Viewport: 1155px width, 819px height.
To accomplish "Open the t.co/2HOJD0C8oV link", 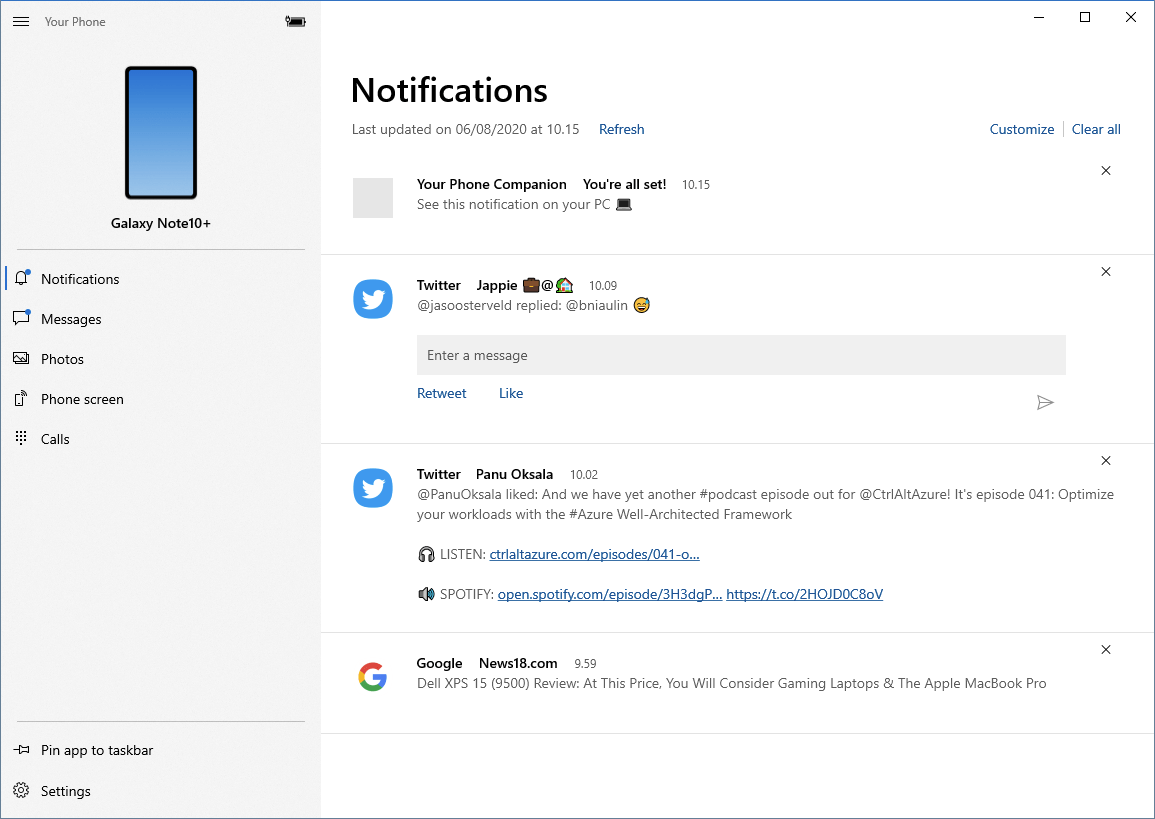I will pyautogui.click(x=804, y=594).
